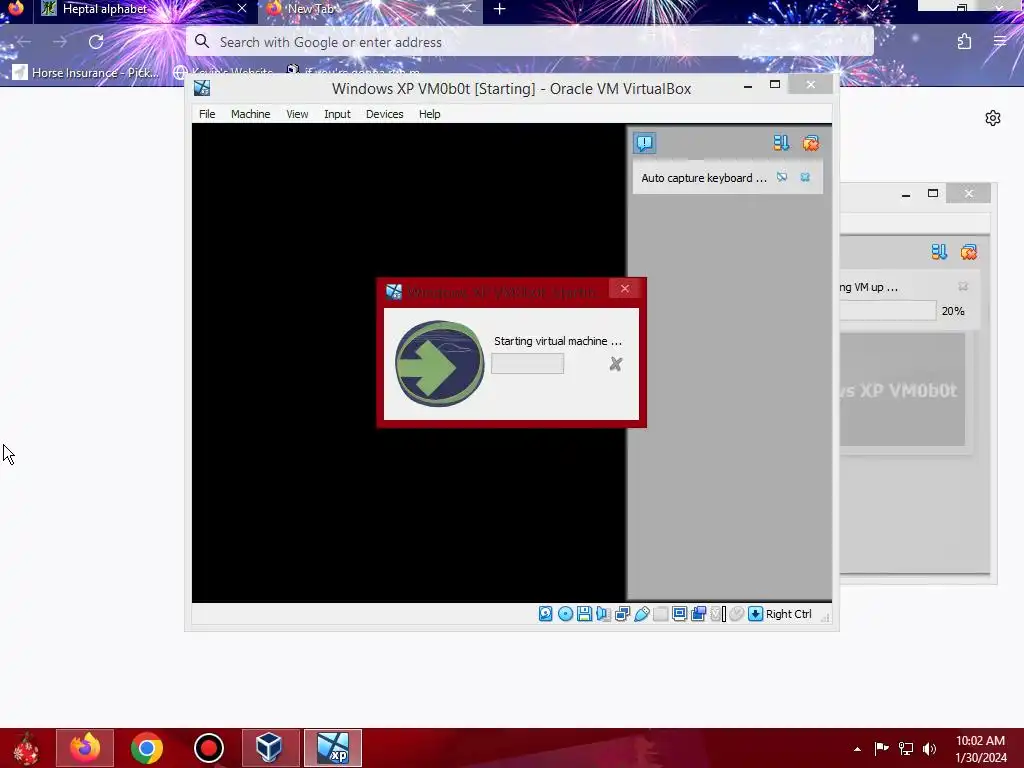This screenshot has width=1024, height=768.
Task: Click the Firefox reload button
Action: [96, 42]
